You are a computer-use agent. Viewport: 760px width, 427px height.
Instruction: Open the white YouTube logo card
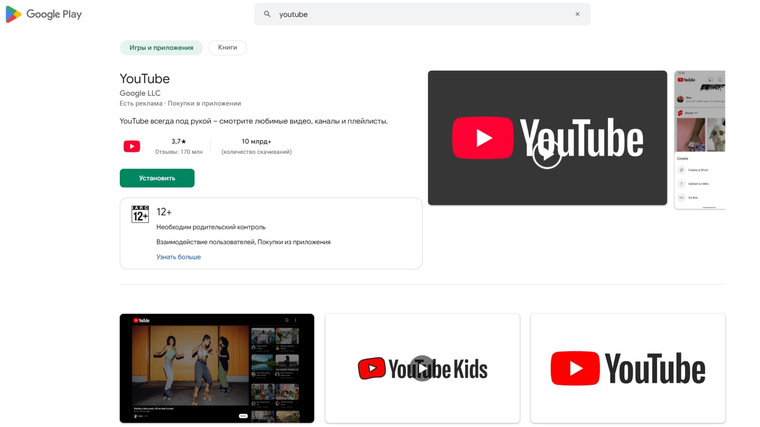pyautogui.click(x=628, y=368)
